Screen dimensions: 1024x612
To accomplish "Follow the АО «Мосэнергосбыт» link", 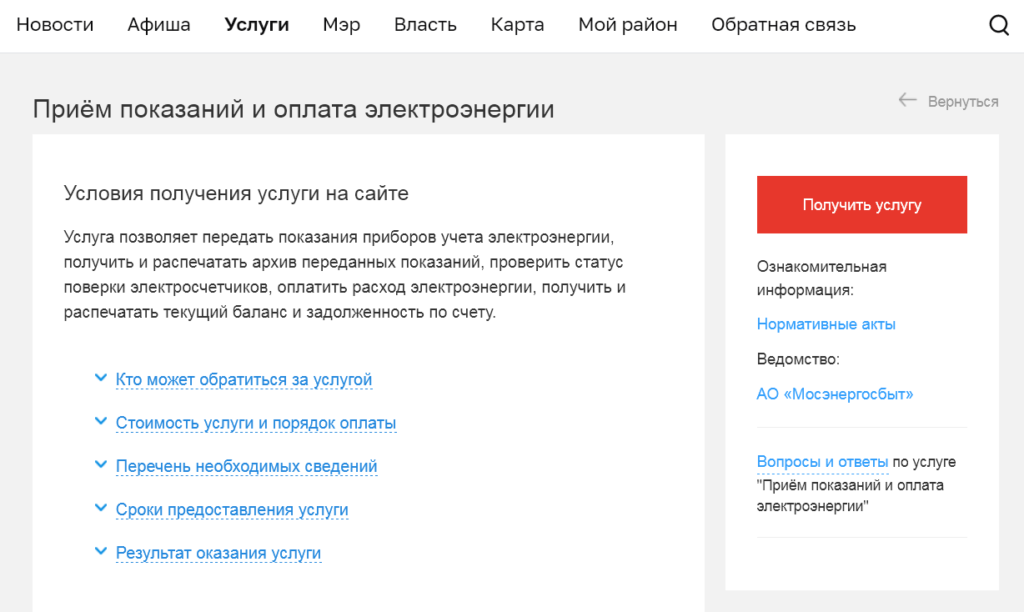I will coord(835,394).
